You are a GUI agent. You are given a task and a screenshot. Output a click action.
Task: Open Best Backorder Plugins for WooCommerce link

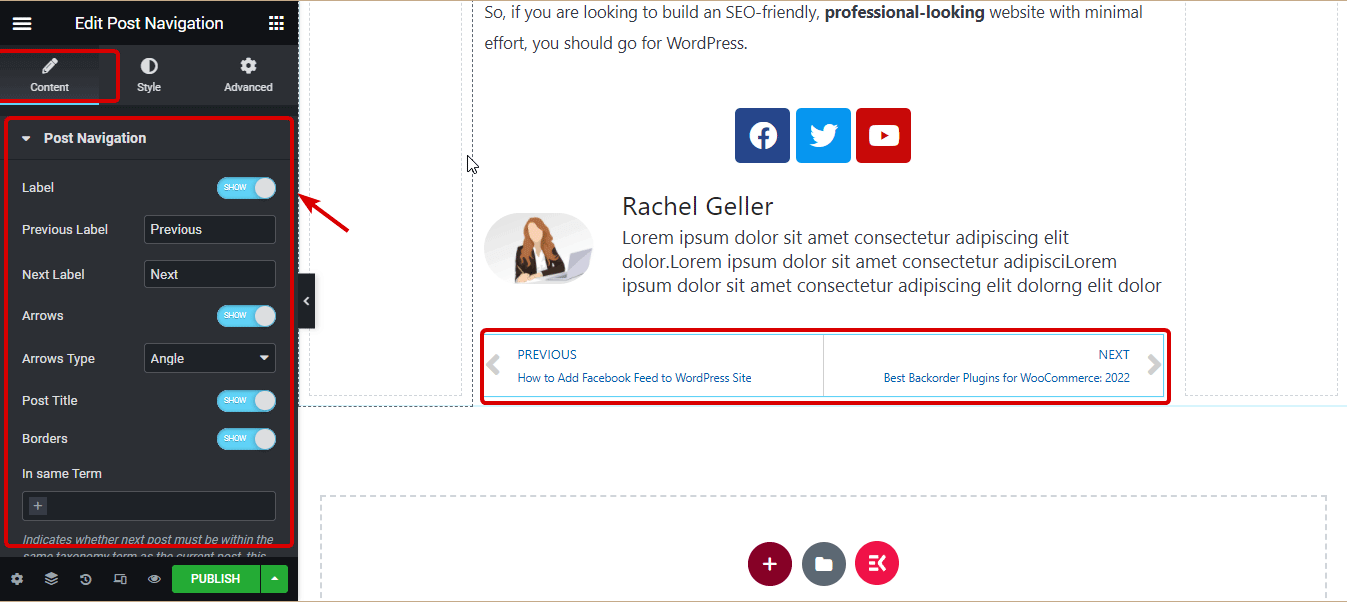coord(1007,378)
